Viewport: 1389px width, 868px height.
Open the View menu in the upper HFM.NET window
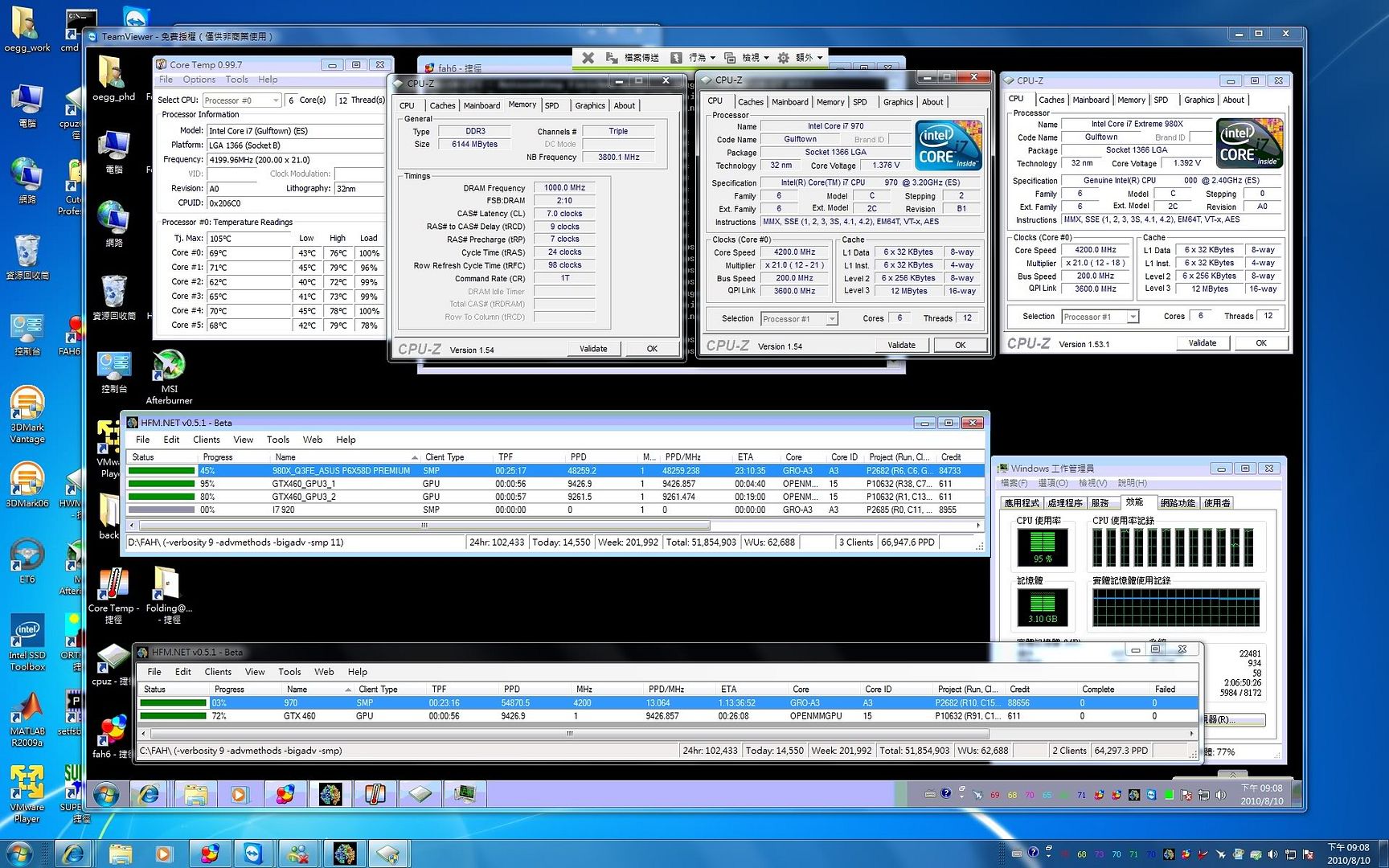pos(243,440)
